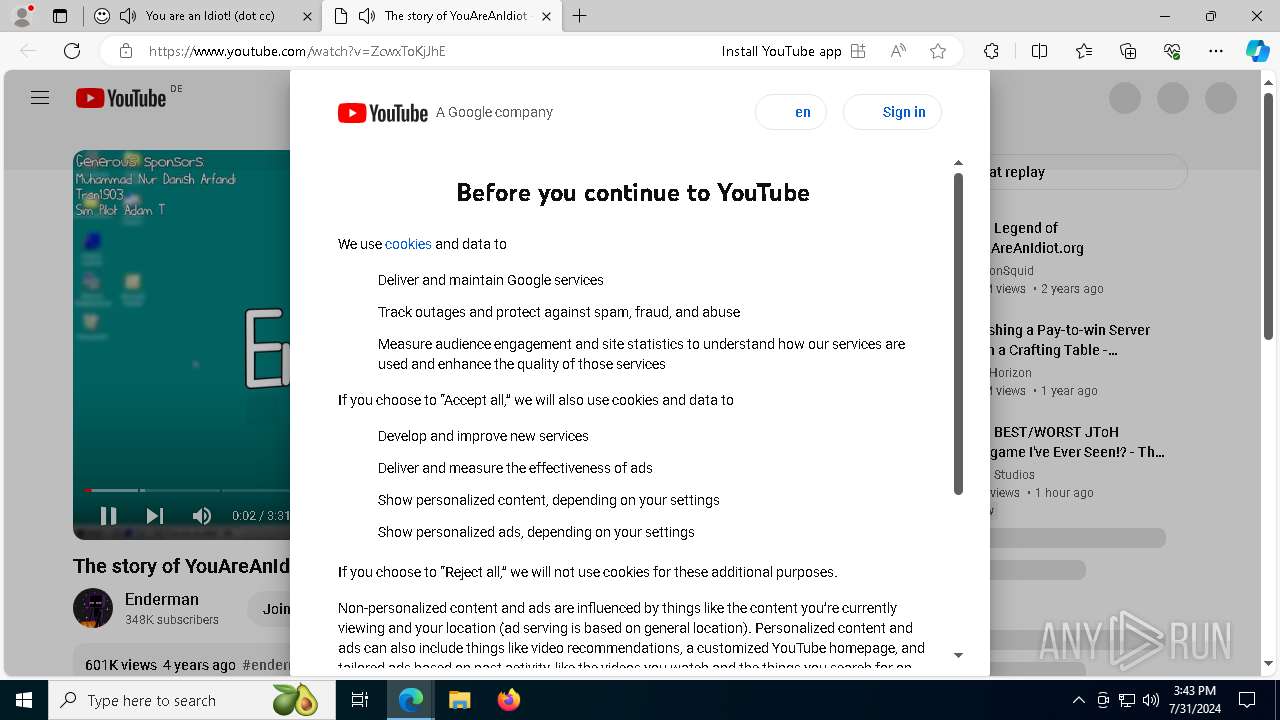This screenshot has height=720, width=1280.
Task: Pause the video playback
Action: [108, 516]
